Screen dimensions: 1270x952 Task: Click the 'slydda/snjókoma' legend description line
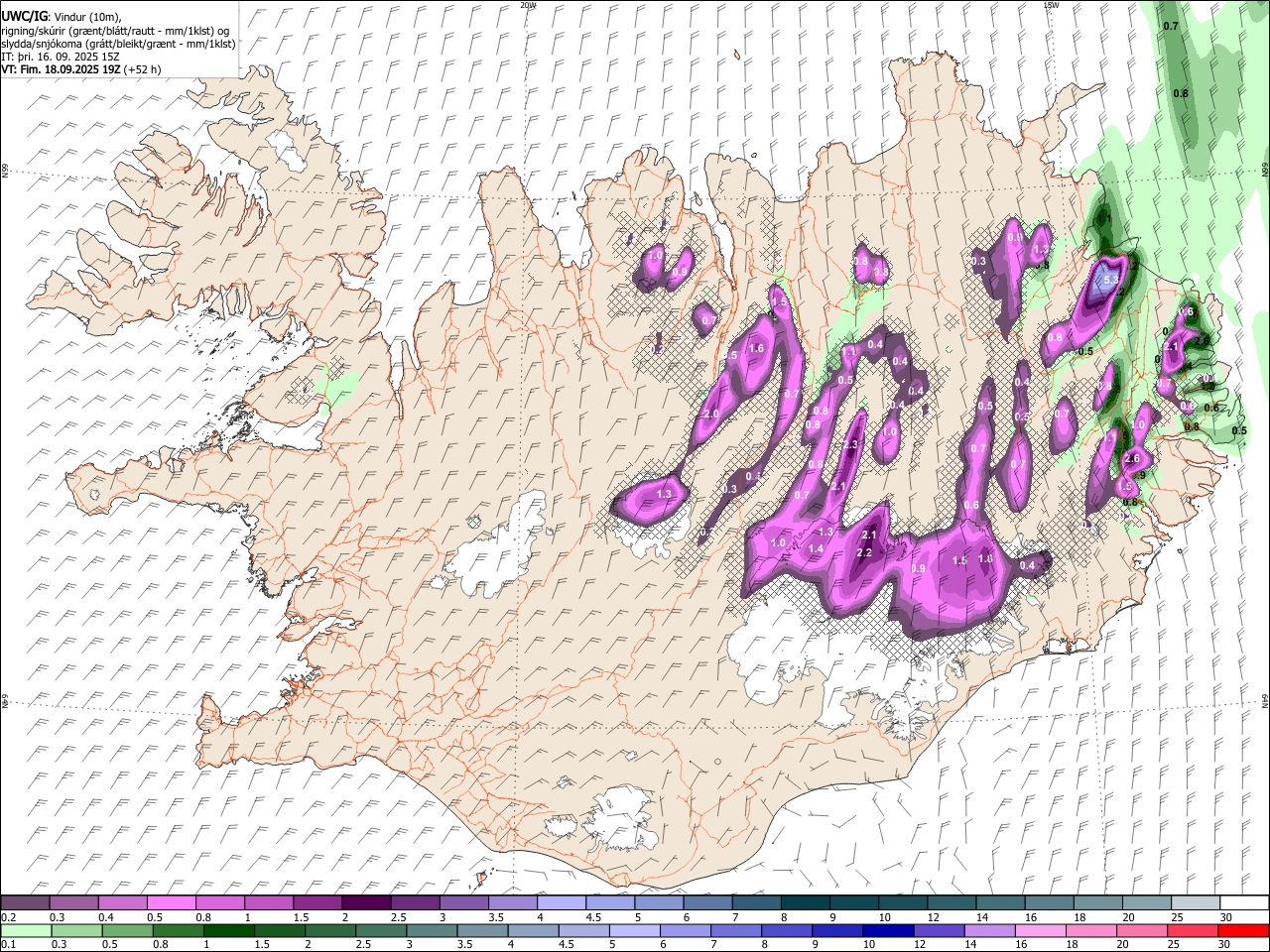pos(119,44)
